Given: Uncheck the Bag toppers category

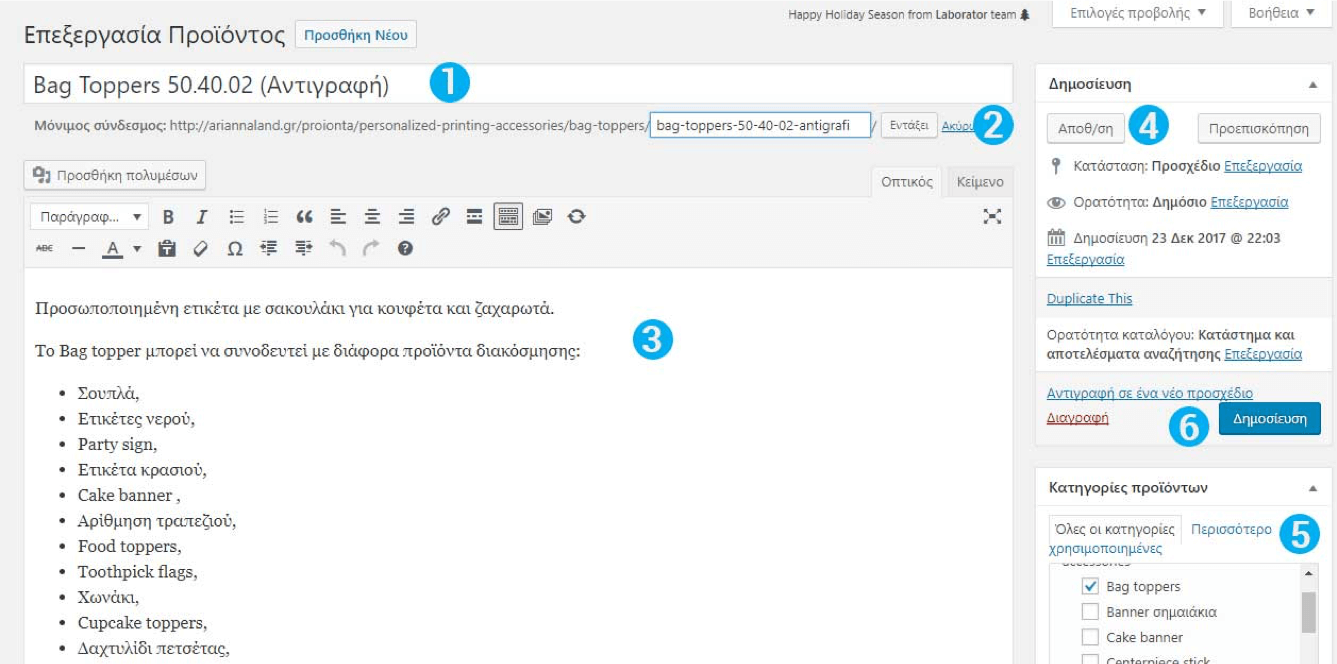Looking at the screenshot, I should coord(1090,587).
